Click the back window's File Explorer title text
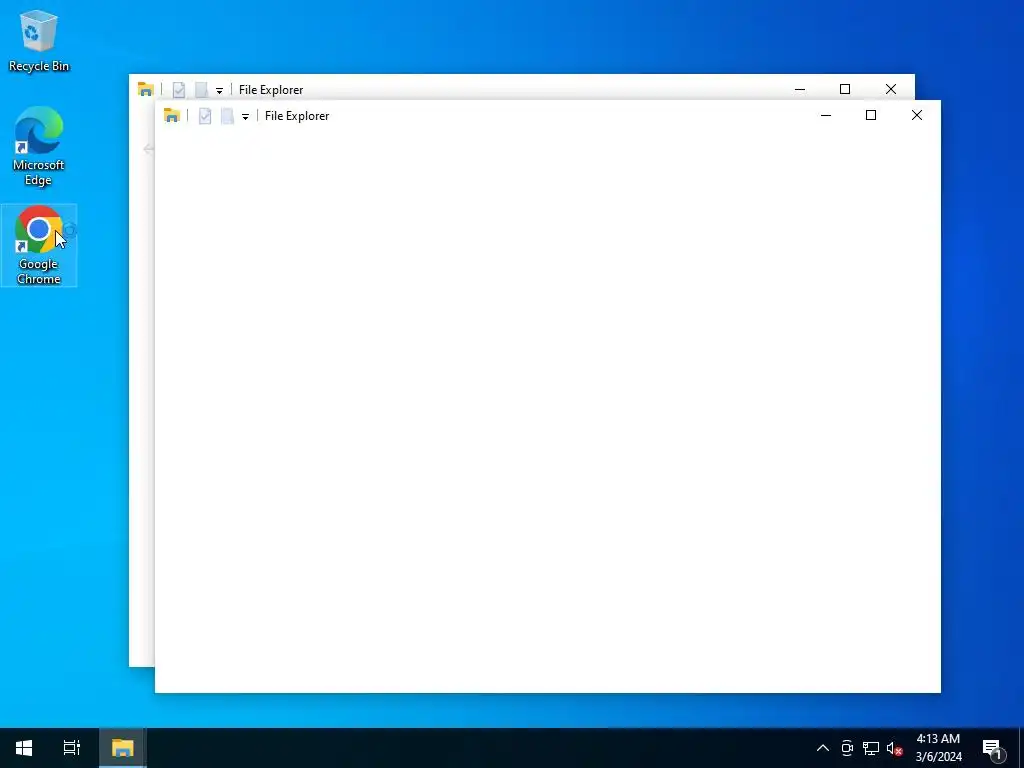1024x768 pixels. pos(271,89)
